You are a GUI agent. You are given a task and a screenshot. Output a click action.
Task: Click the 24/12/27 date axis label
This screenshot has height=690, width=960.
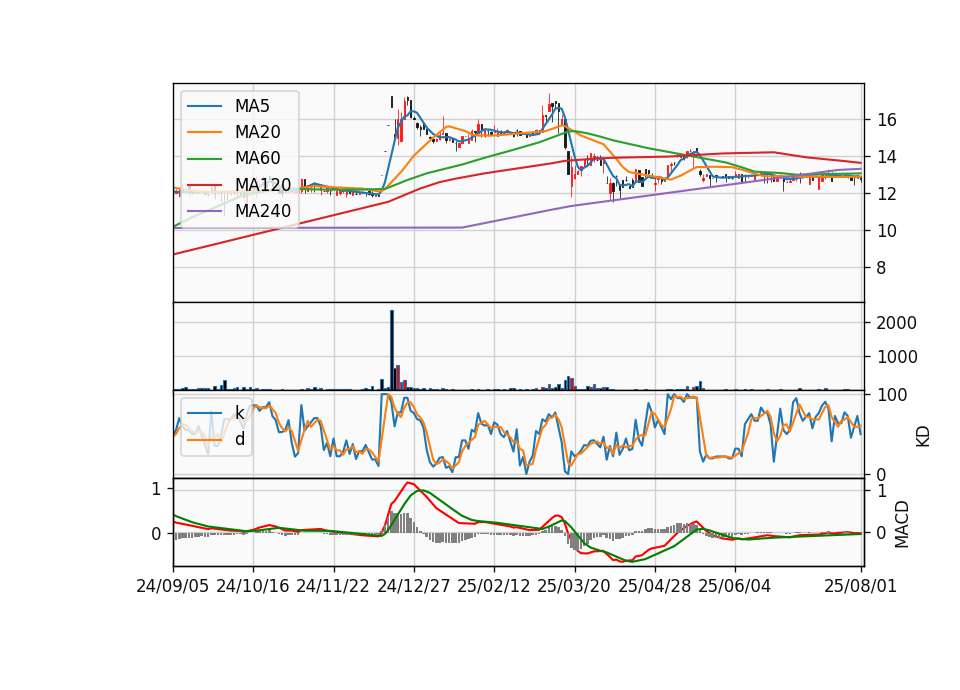click(413, 586)
